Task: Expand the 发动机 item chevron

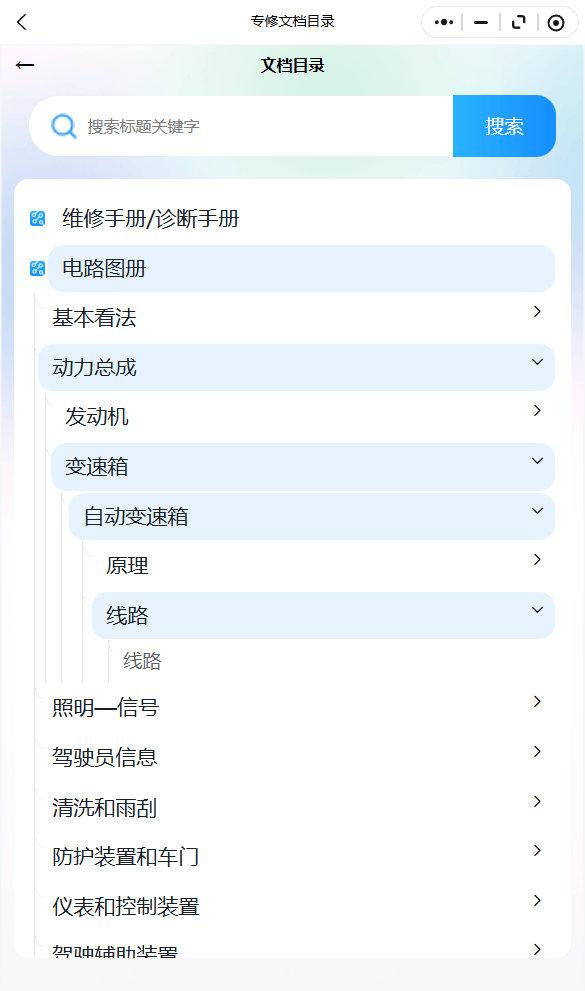Action: pyautogui.click(x=537, y=410)
